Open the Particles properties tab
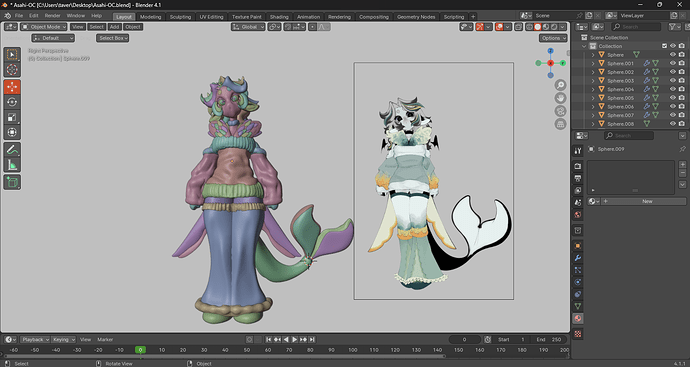Viewport: 690px width, 367px height. click(578, 270)
